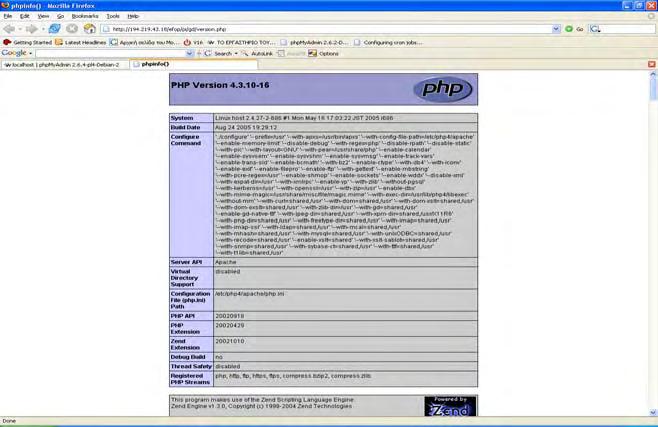Click the 'System' row label
Screen dimensions: 658x427
182,118
